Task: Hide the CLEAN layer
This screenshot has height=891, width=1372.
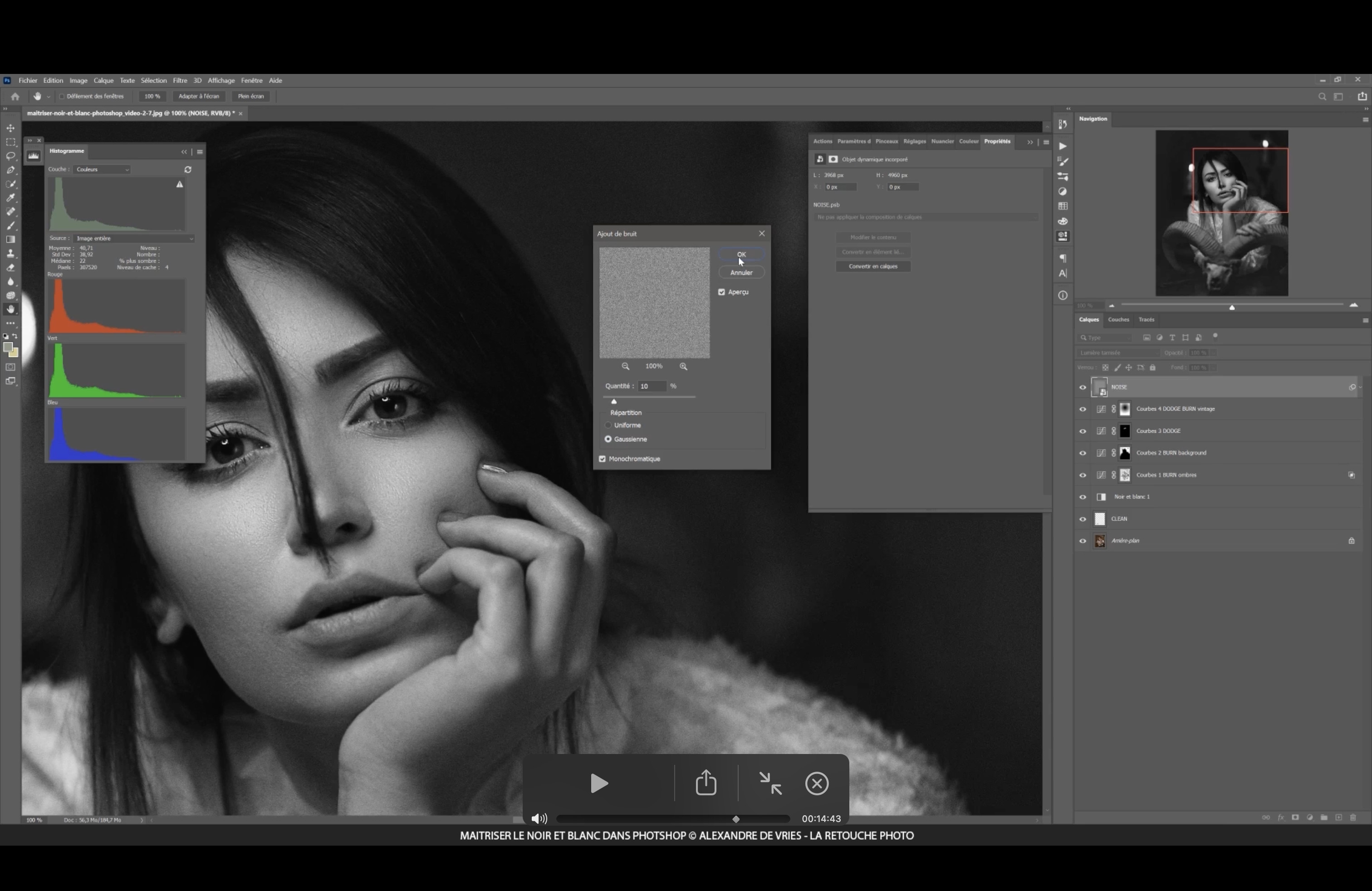Action: point(1083,519)
